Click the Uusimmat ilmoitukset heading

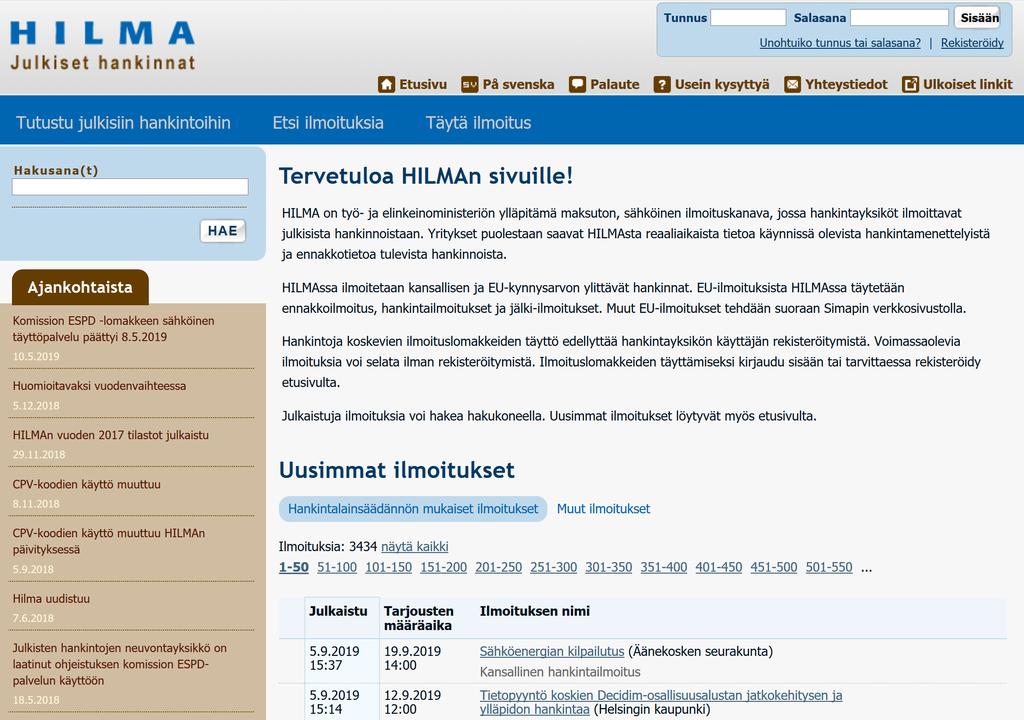(x=397, y=470)
